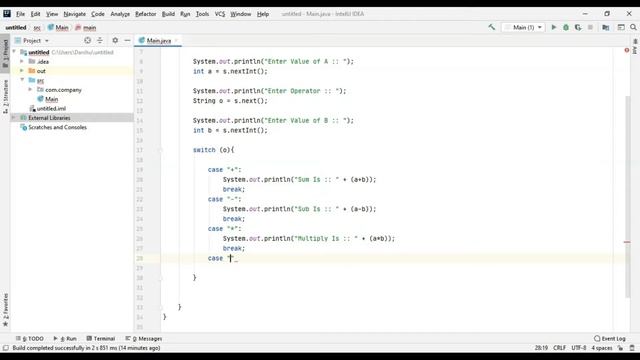640x360 pixels.
Task: Open the File menu
Action: pyautogui.click(x=20, y=14)
